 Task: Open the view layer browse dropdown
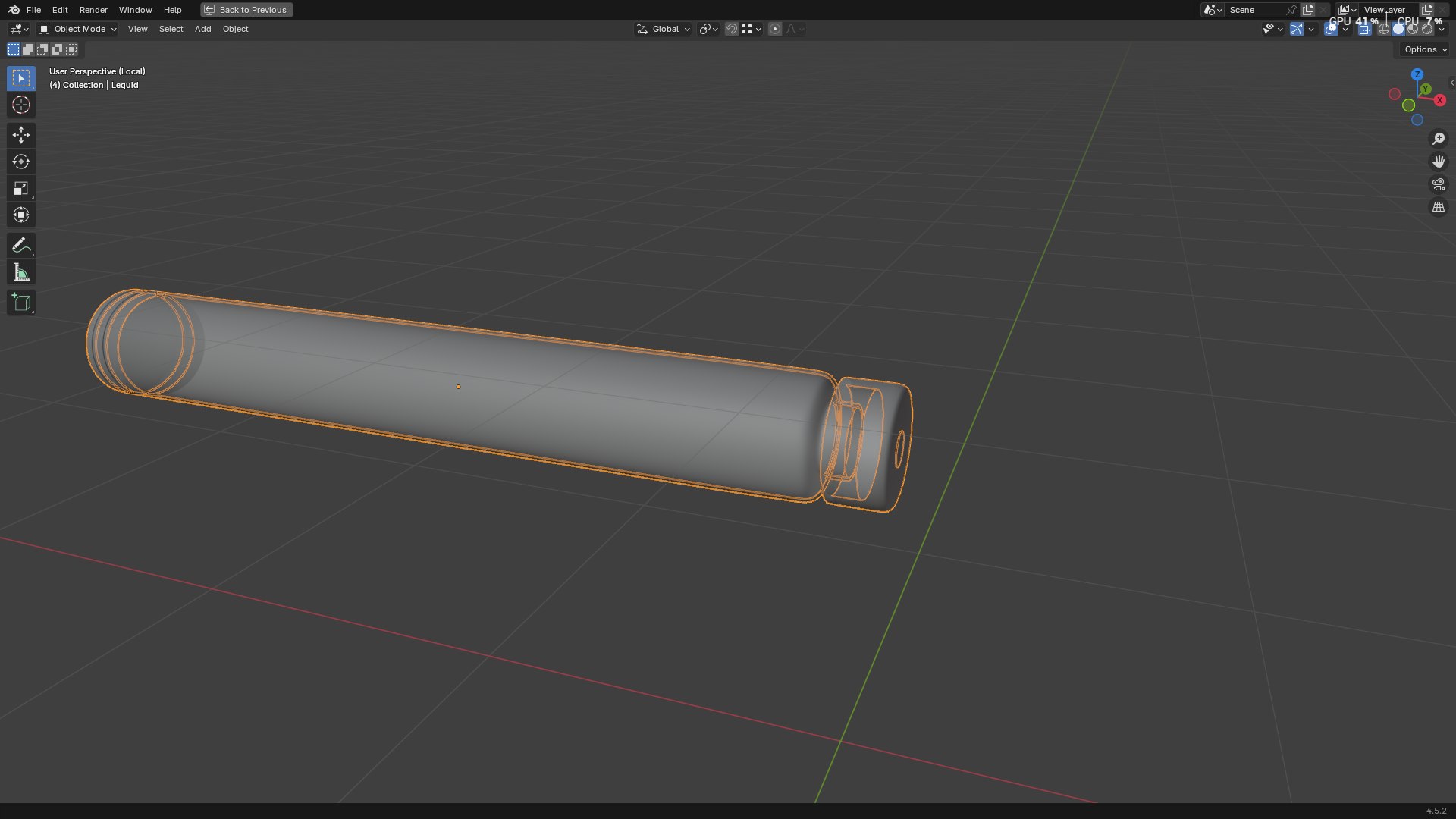pos(1348,10)
